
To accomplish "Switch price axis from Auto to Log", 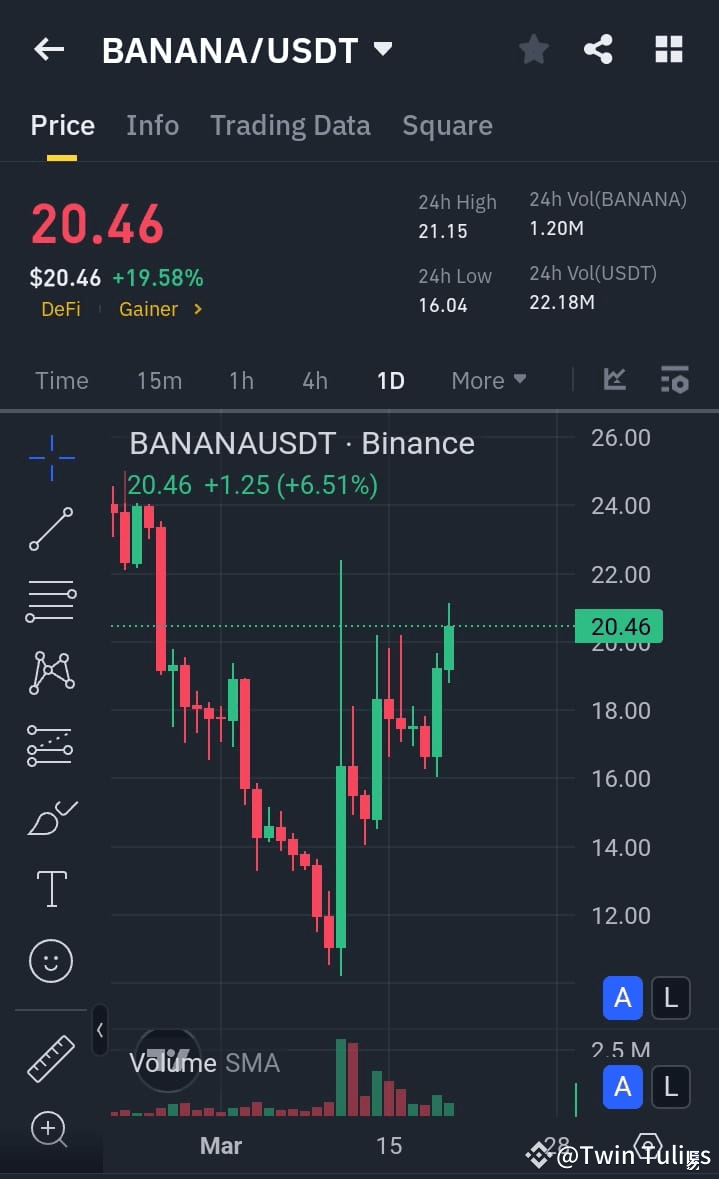I will 670,997.
